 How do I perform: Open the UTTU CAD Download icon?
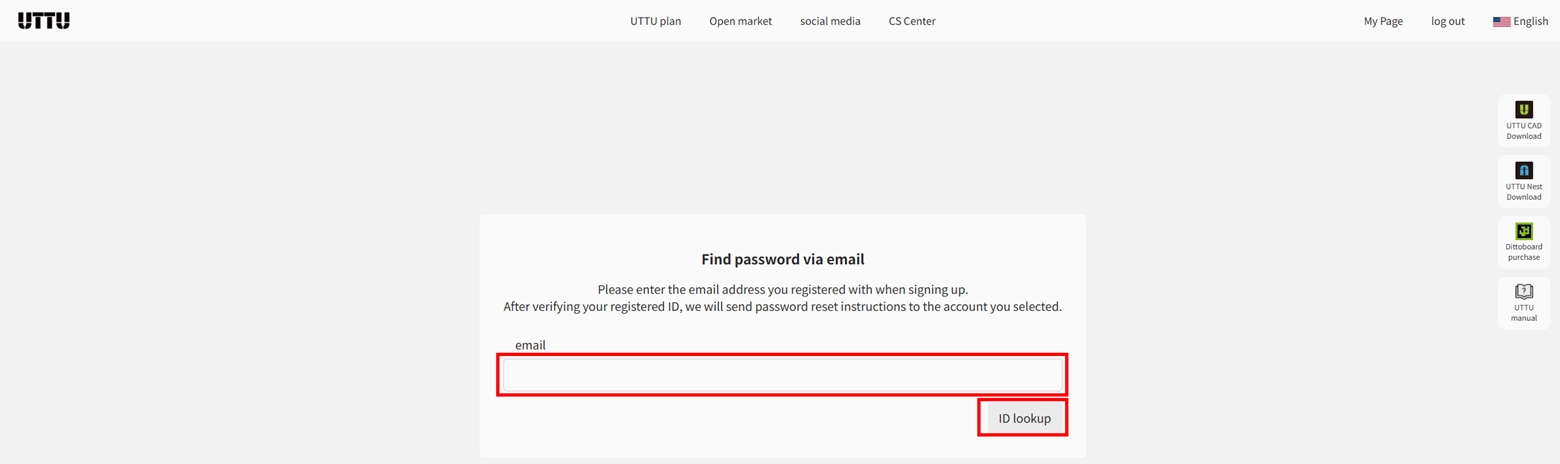pos(1524,109)
